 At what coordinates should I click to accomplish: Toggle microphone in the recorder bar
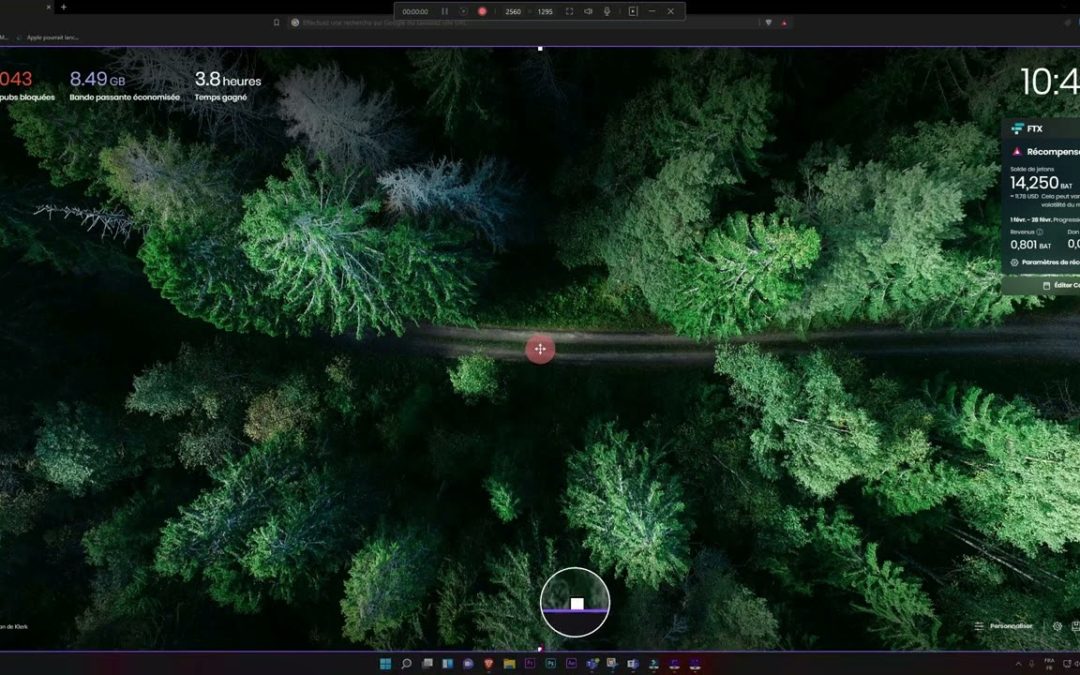click(x=607, y=12)
